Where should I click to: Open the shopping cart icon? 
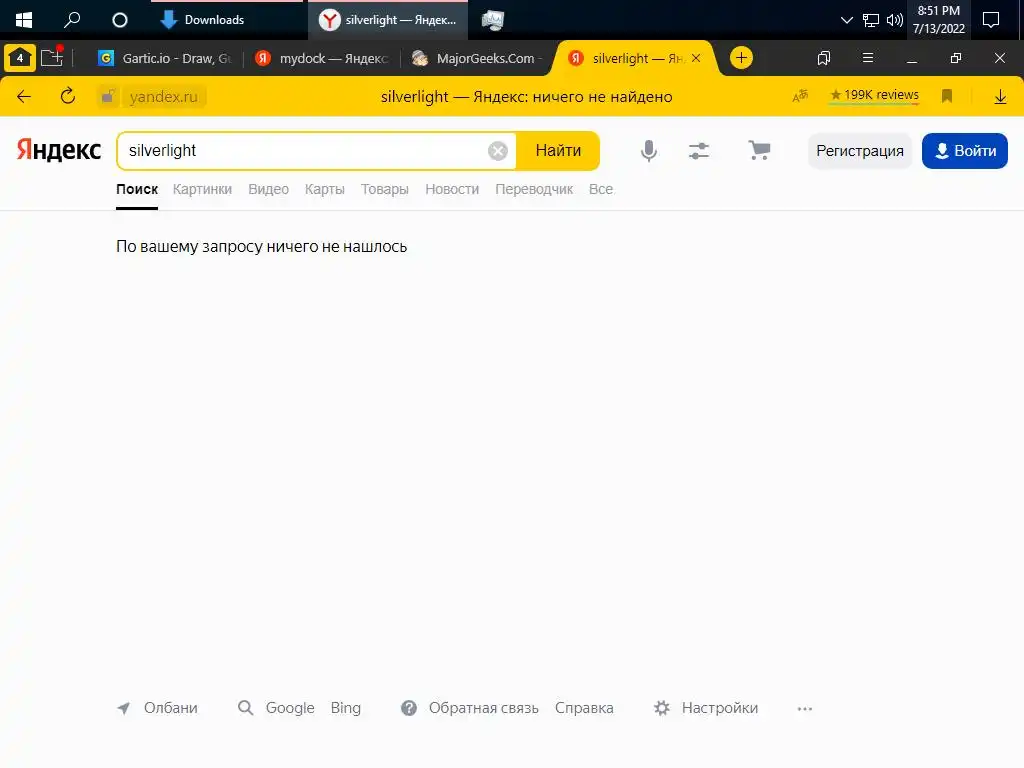pos(759,151)
